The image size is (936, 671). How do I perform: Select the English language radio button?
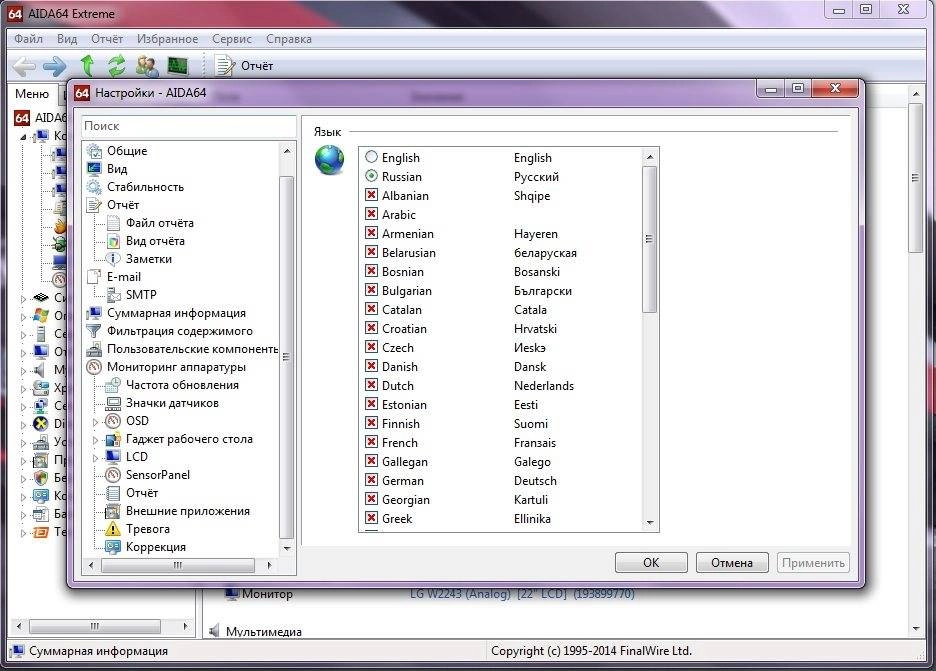click(371, 157)
